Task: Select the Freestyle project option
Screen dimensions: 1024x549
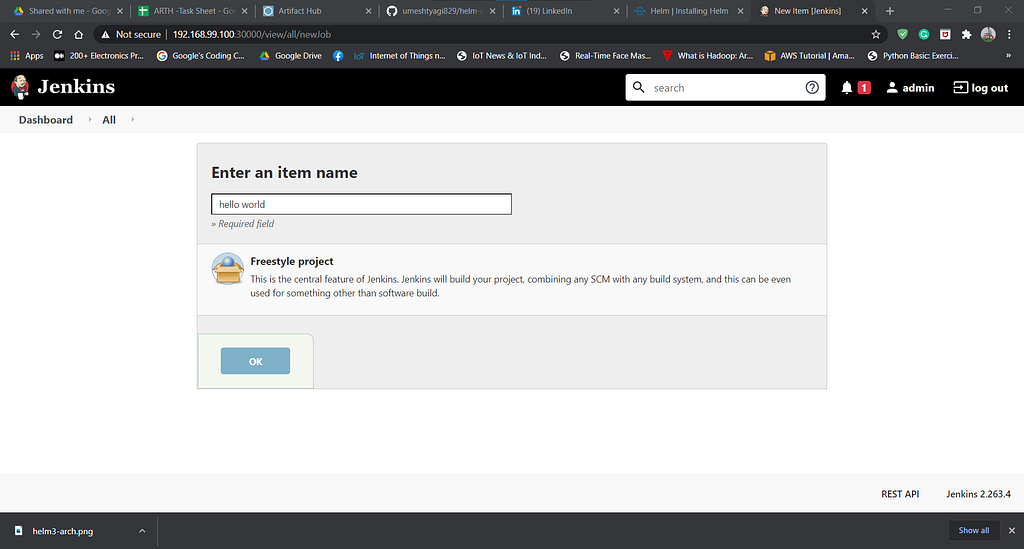Action: tap(511, 279)
